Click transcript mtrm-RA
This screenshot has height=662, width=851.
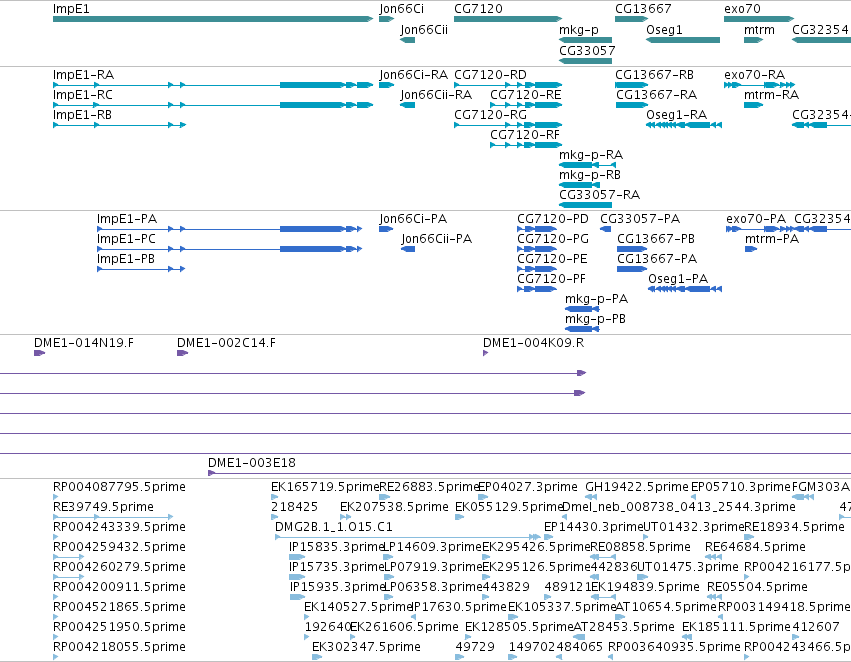(x=753, y=105)
